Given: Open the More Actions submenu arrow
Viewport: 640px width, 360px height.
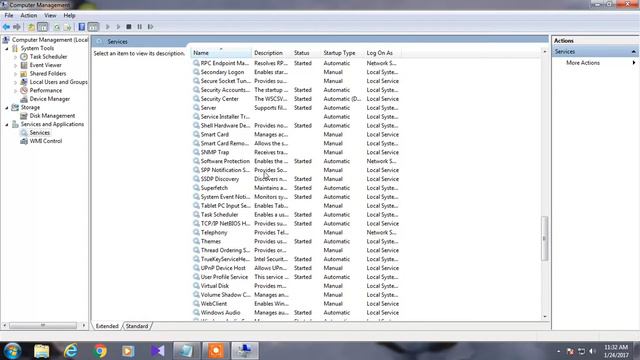Looking at the screenshot, I should coord(634,63).
